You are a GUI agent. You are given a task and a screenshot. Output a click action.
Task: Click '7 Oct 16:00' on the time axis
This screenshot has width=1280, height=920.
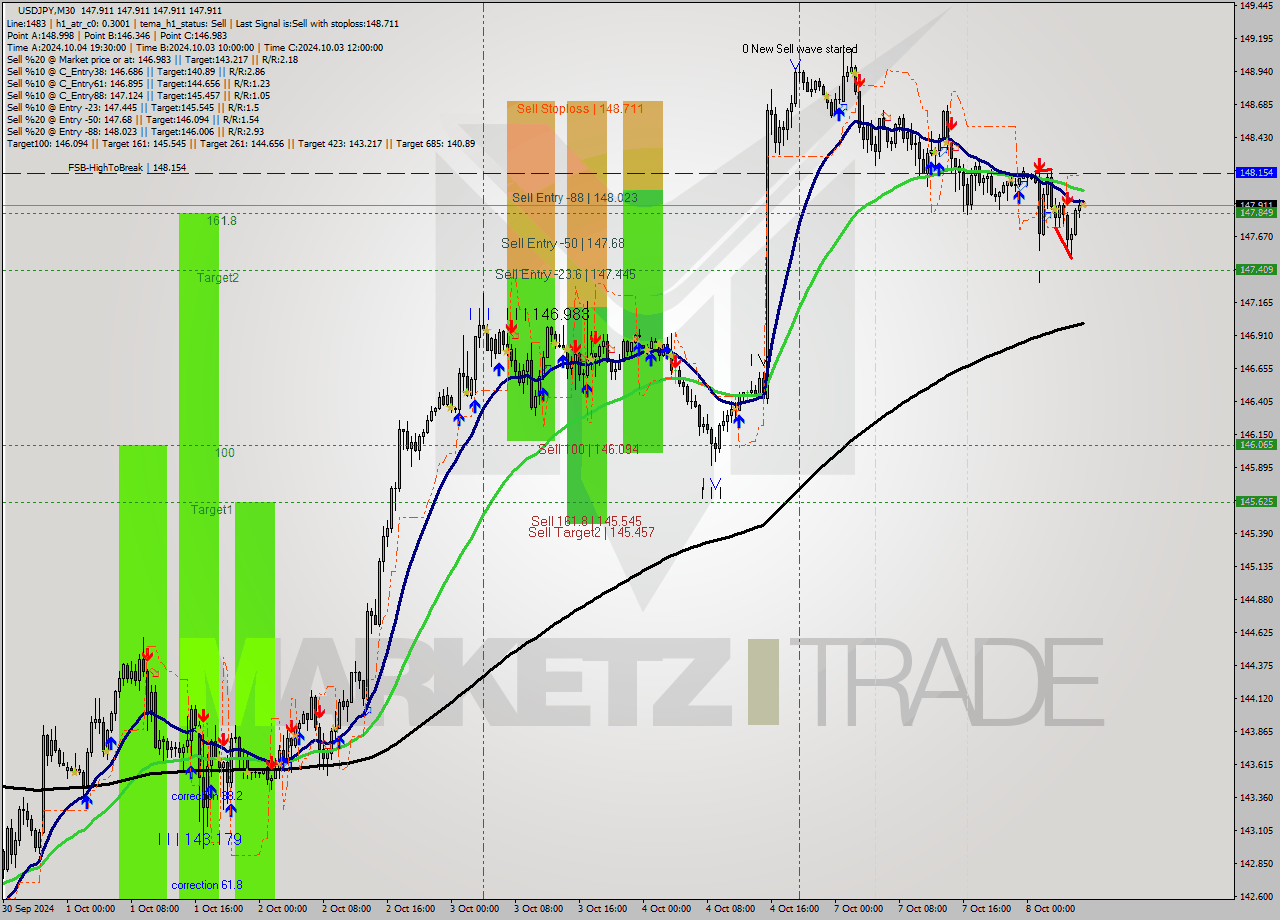pos(986,909)
